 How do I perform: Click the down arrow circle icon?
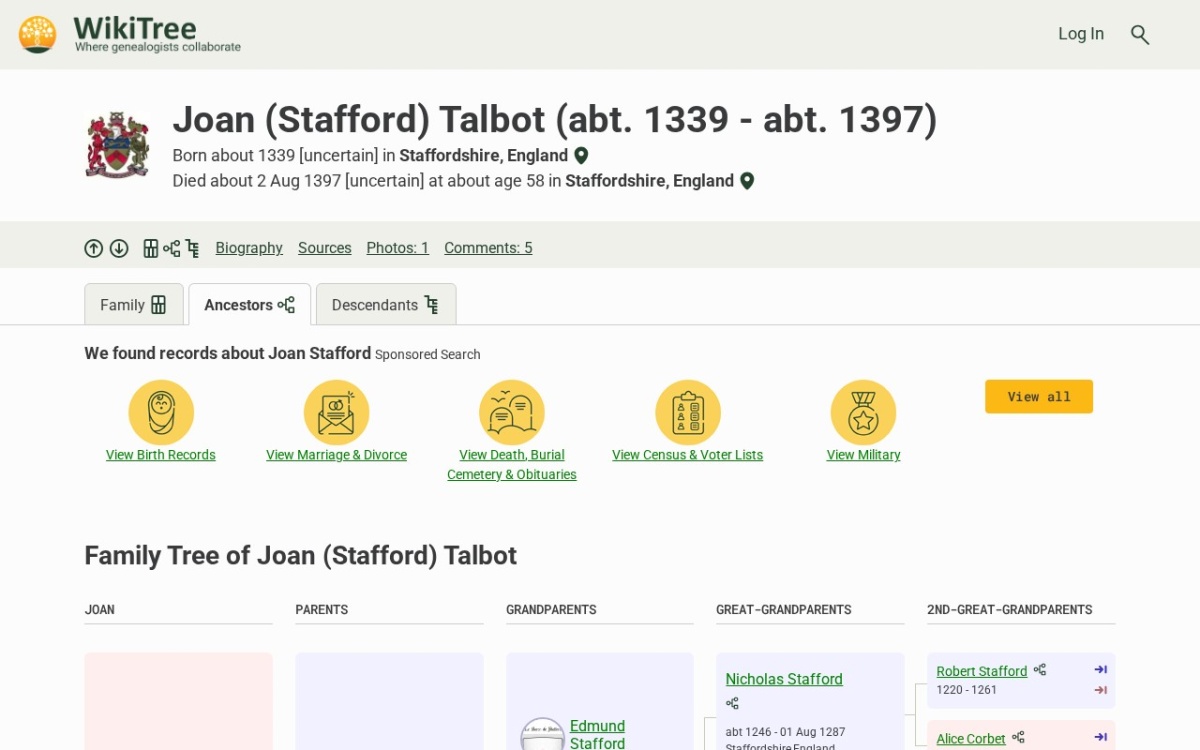(119, 248)
